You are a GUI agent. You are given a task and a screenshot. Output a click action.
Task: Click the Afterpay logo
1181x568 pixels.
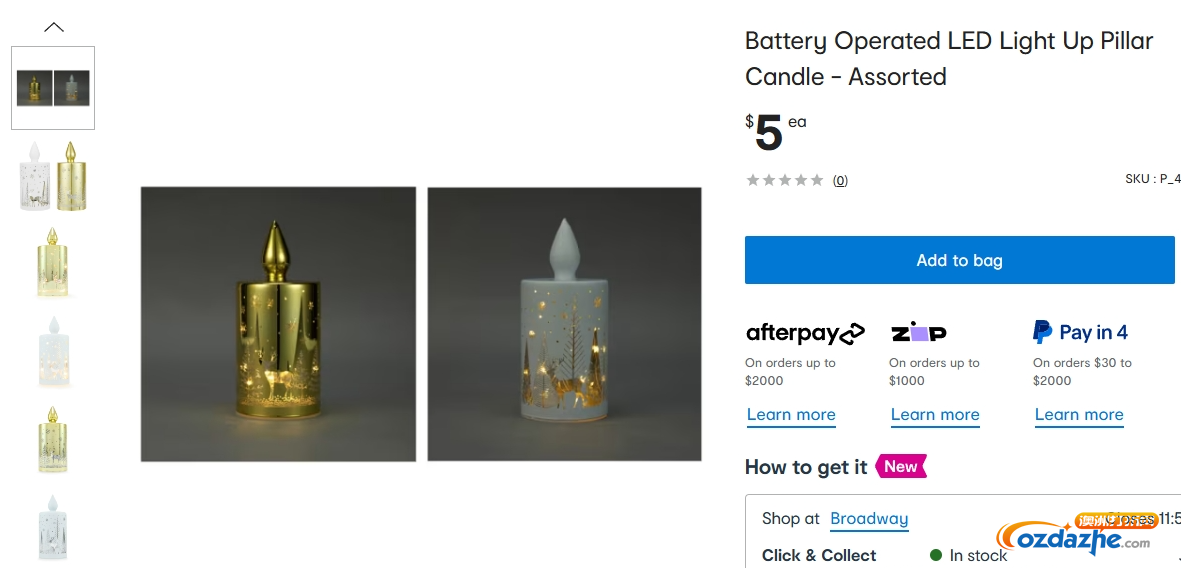coord(805,333)
